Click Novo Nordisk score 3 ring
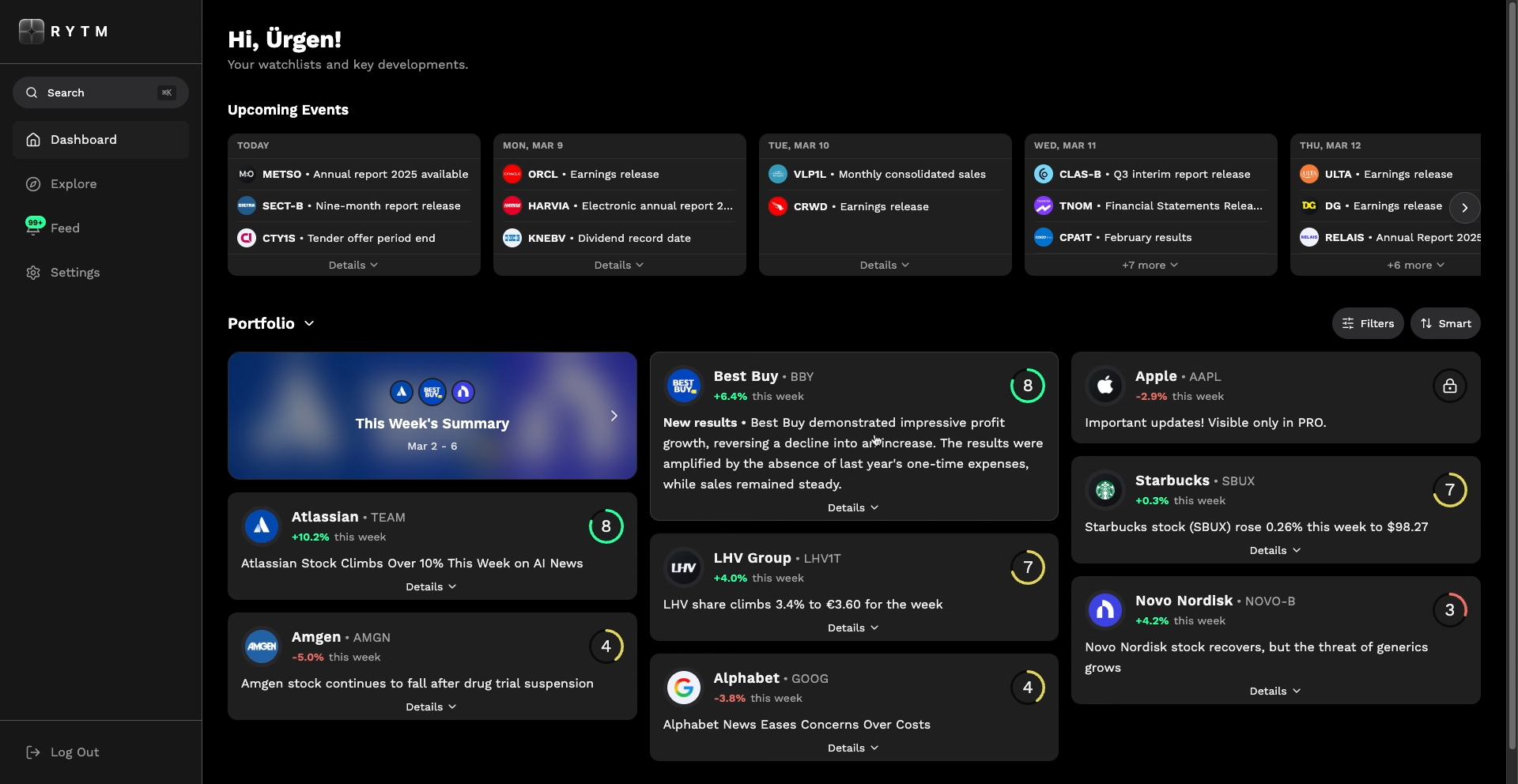The image size is (1518, 784). pos(1450,610)
